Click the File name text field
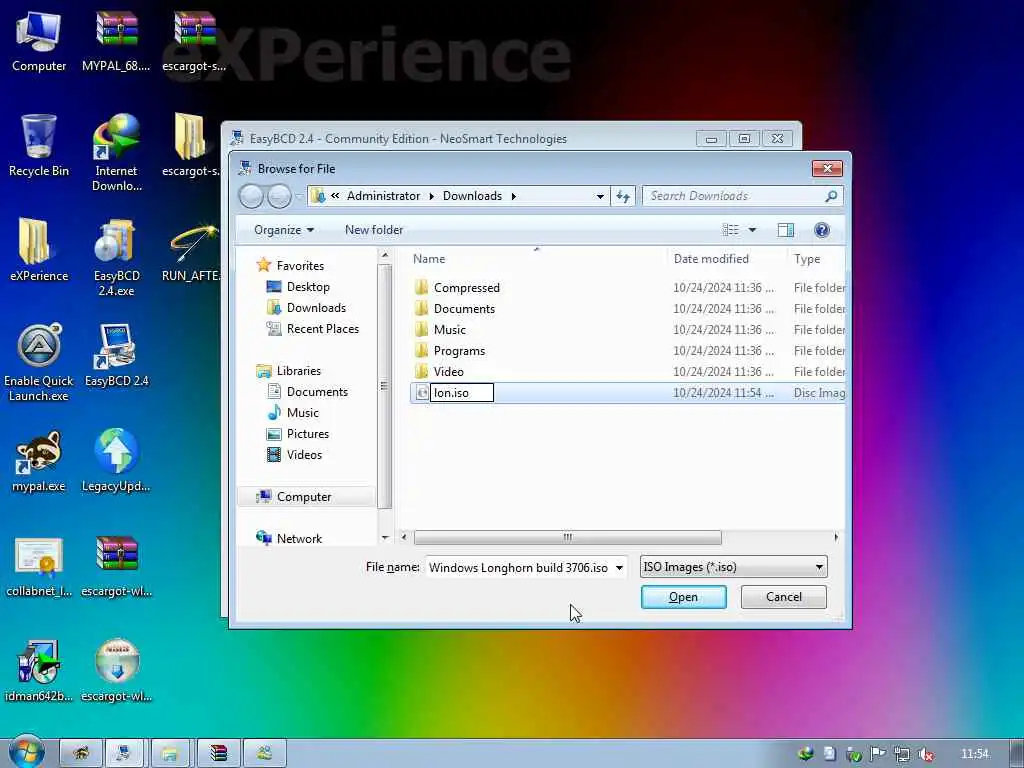1024x768 pixels. 520,568
